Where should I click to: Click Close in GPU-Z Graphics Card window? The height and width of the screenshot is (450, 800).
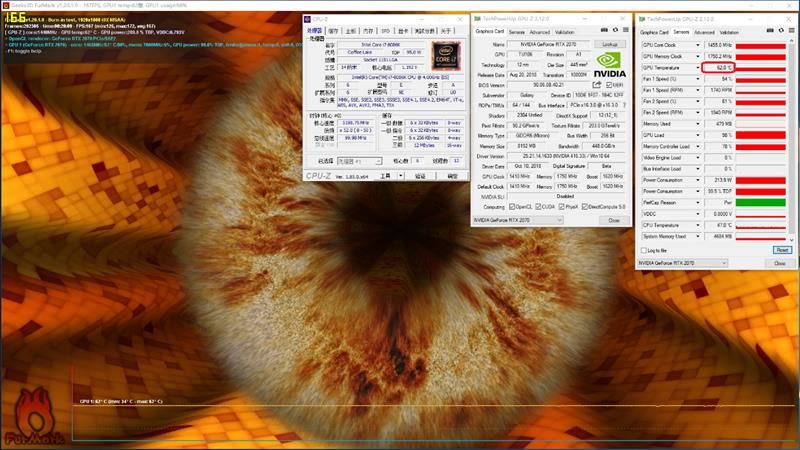coord(614,220)
